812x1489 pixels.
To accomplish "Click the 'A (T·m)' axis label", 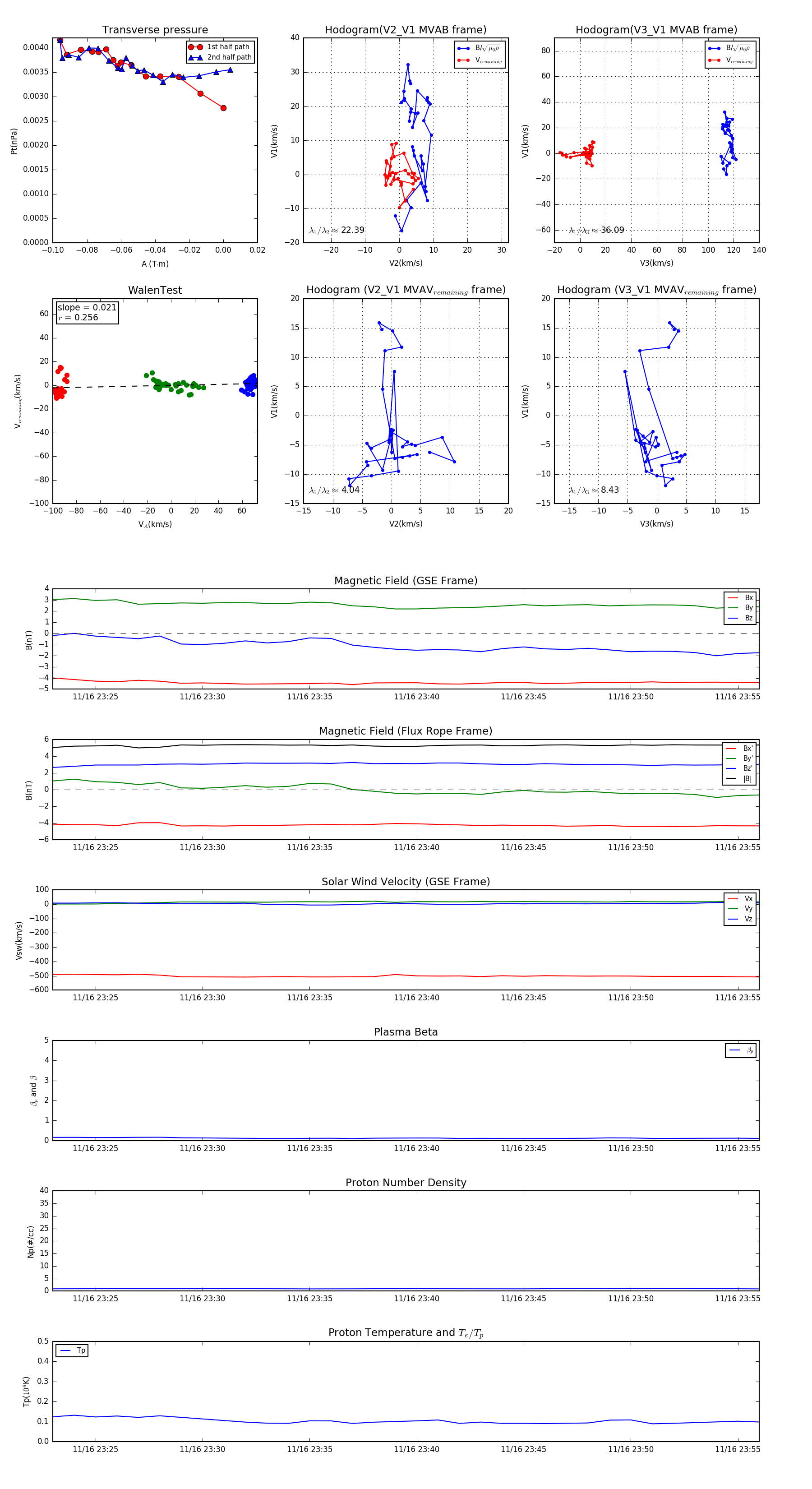I will [x=155, y=264].
